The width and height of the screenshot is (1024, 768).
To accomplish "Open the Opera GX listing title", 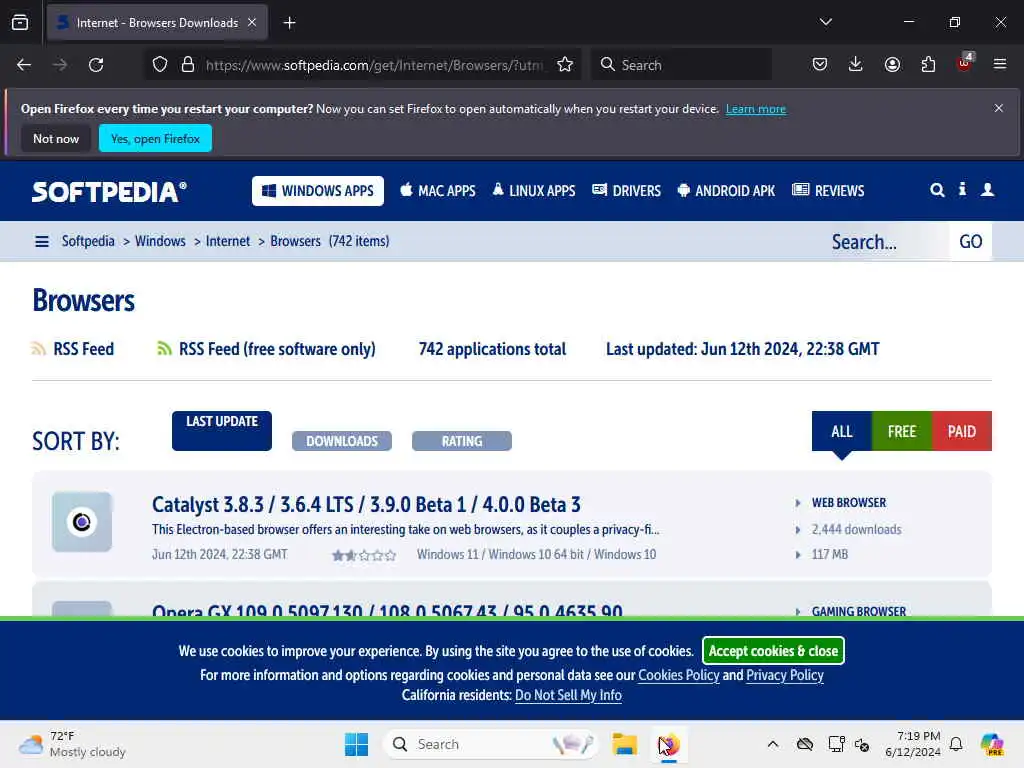I will (387, 610).
